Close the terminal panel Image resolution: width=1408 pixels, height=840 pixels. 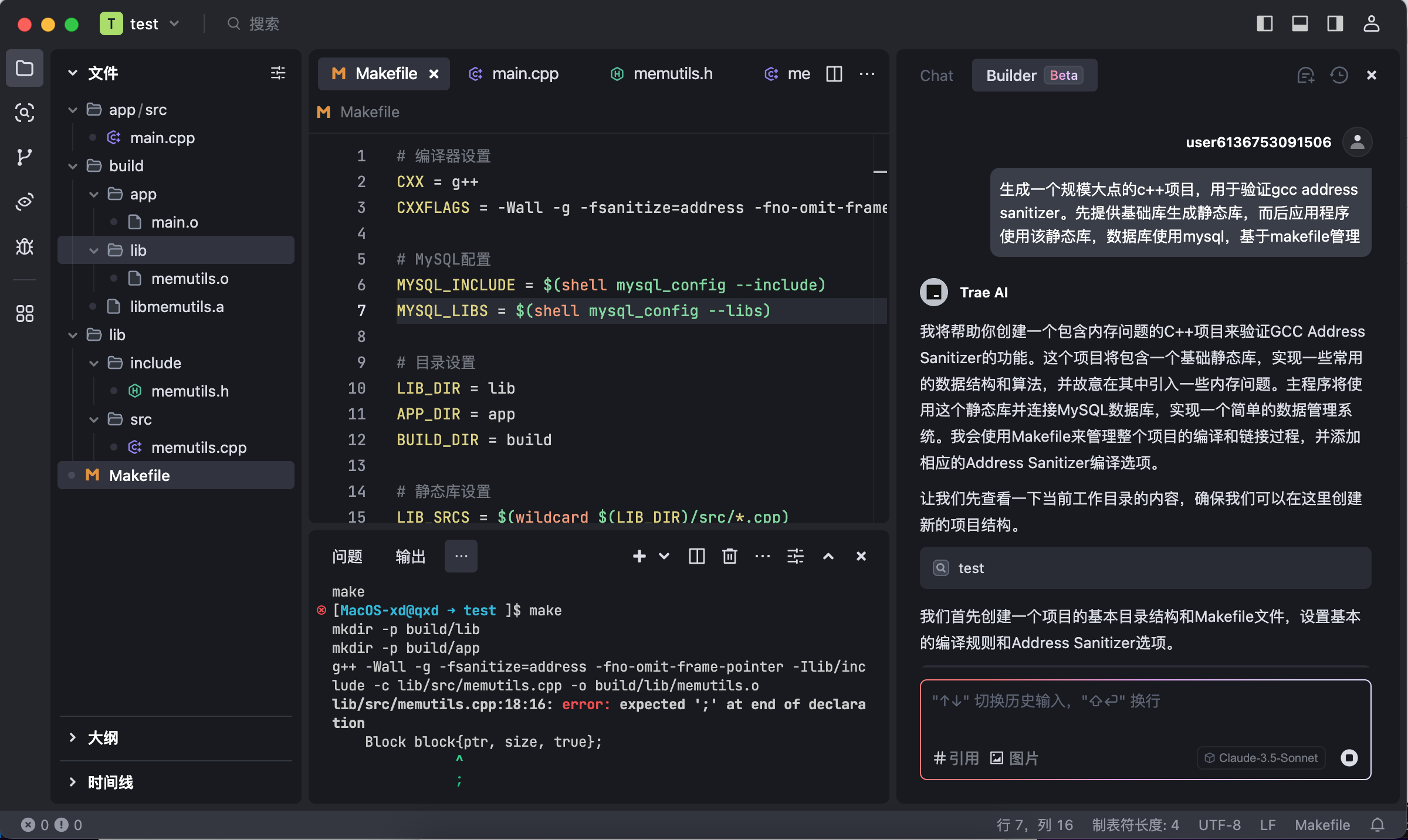point(861,556)
